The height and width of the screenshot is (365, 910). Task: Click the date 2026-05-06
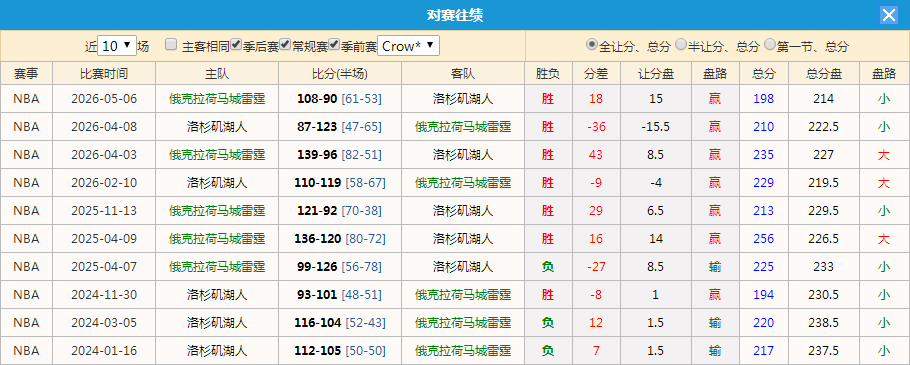coord(104,99)
